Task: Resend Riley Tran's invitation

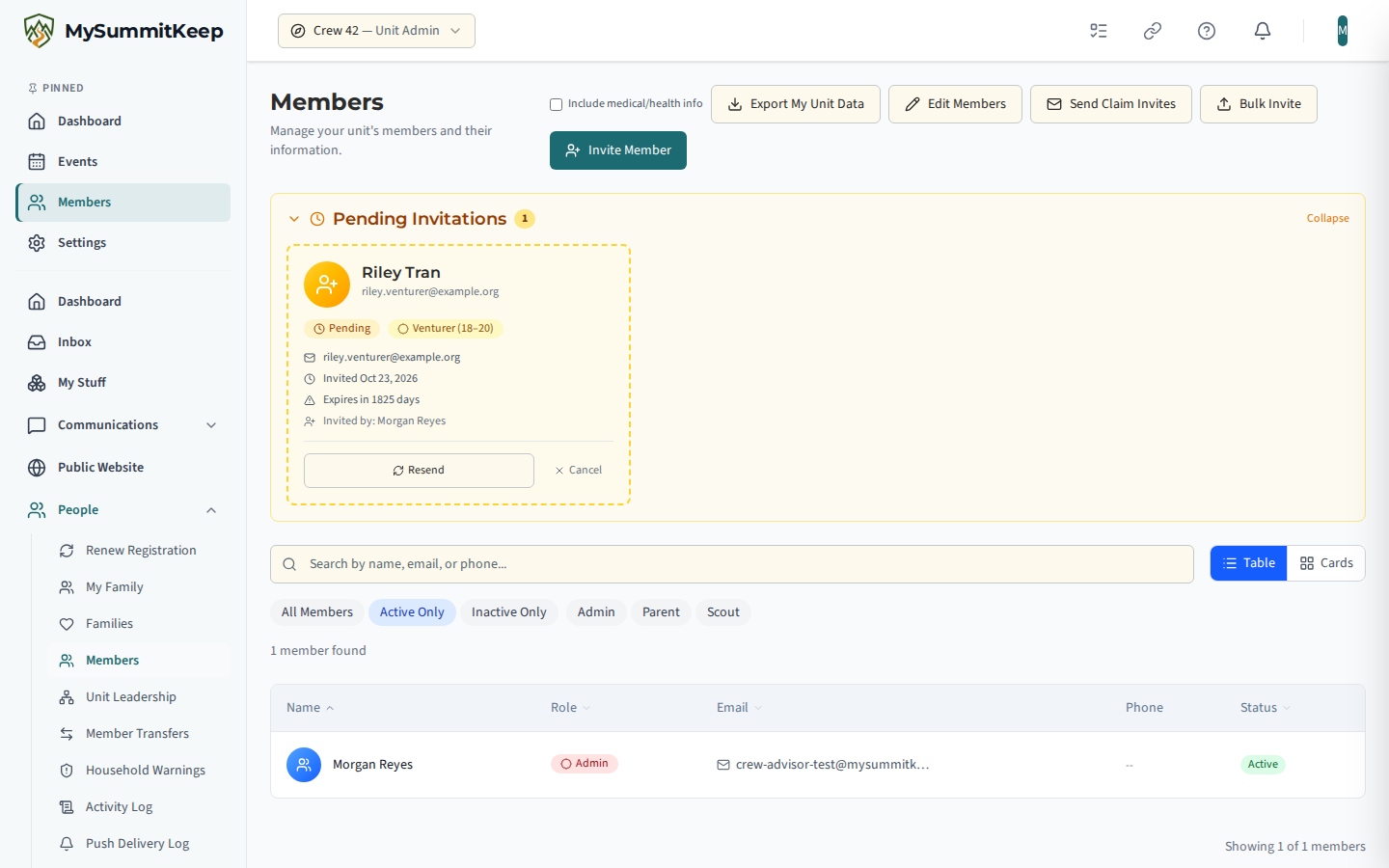Action: click(x=419, y=471)
